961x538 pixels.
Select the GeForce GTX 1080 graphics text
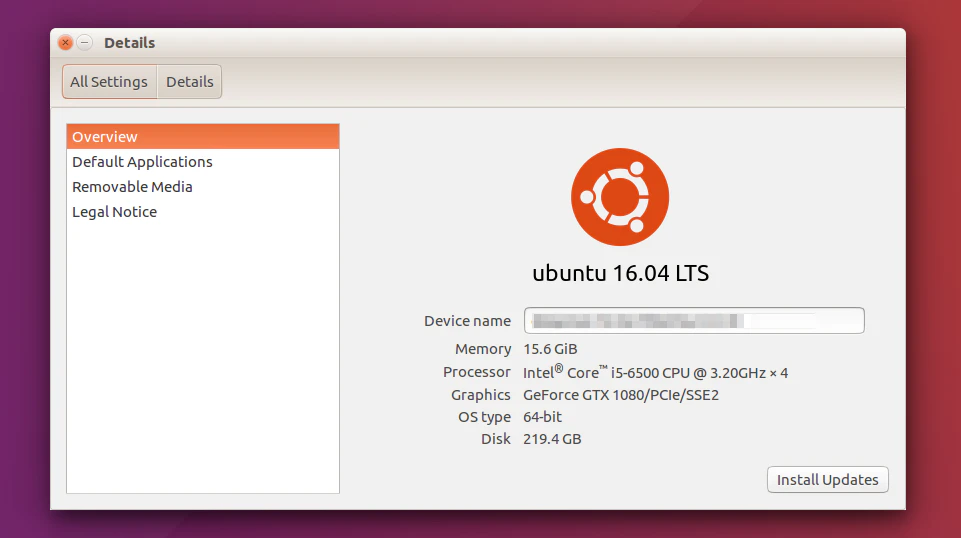(x=621, y=395)
